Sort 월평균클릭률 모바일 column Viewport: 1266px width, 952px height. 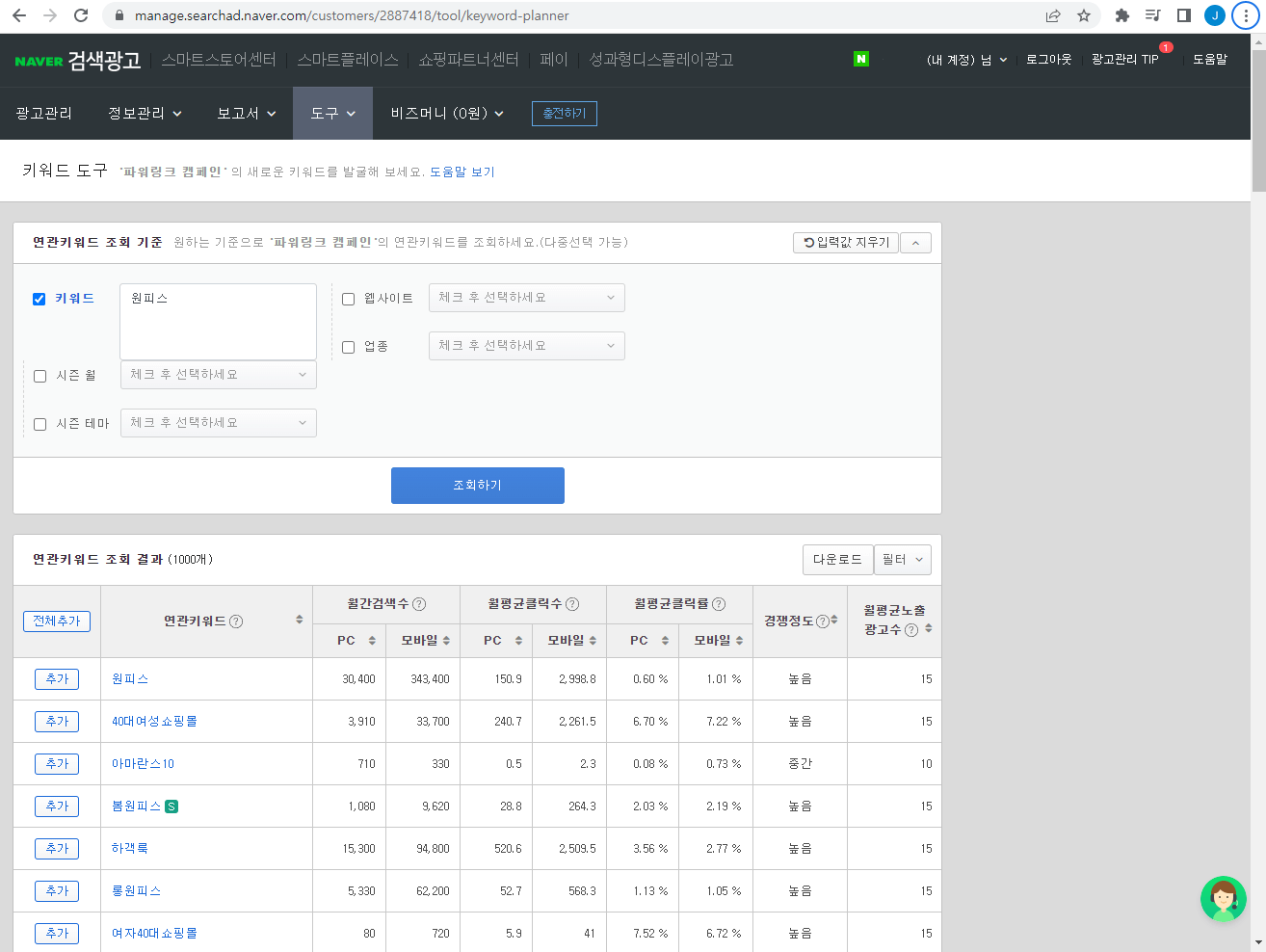pos(739,641)
